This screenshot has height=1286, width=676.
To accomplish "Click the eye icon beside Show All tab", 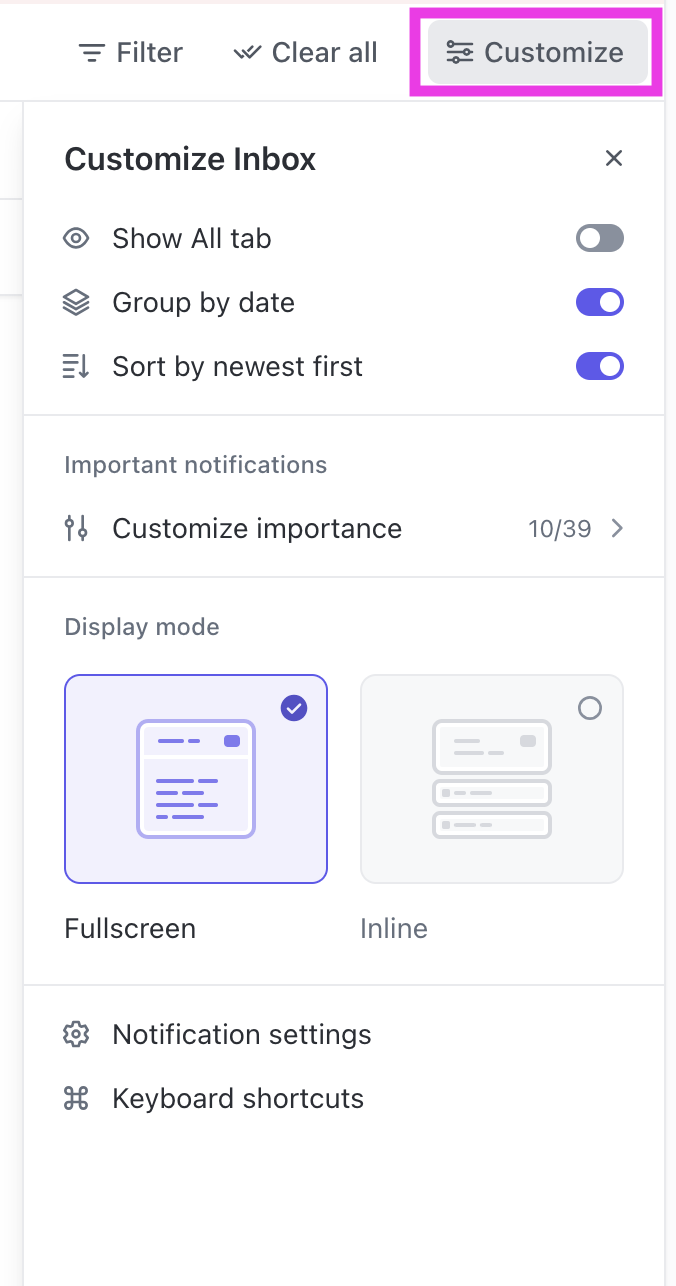I will click(76, 238).
